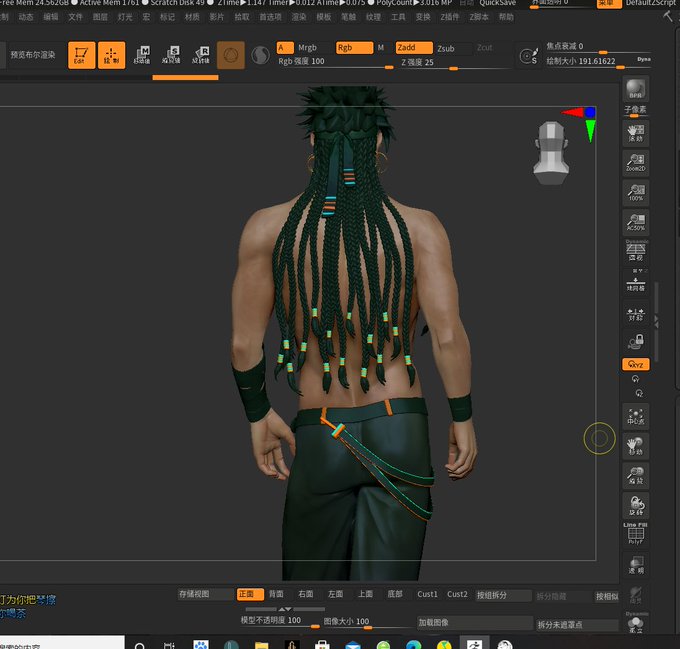Viewport: 680px width, 649px height.
Task: Open the 灯光 (Light) menu
Action: click(x=125, y=17)
